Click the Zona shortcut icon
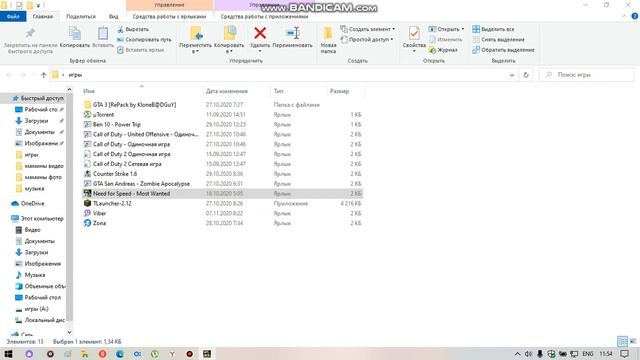 click(87, 223)
